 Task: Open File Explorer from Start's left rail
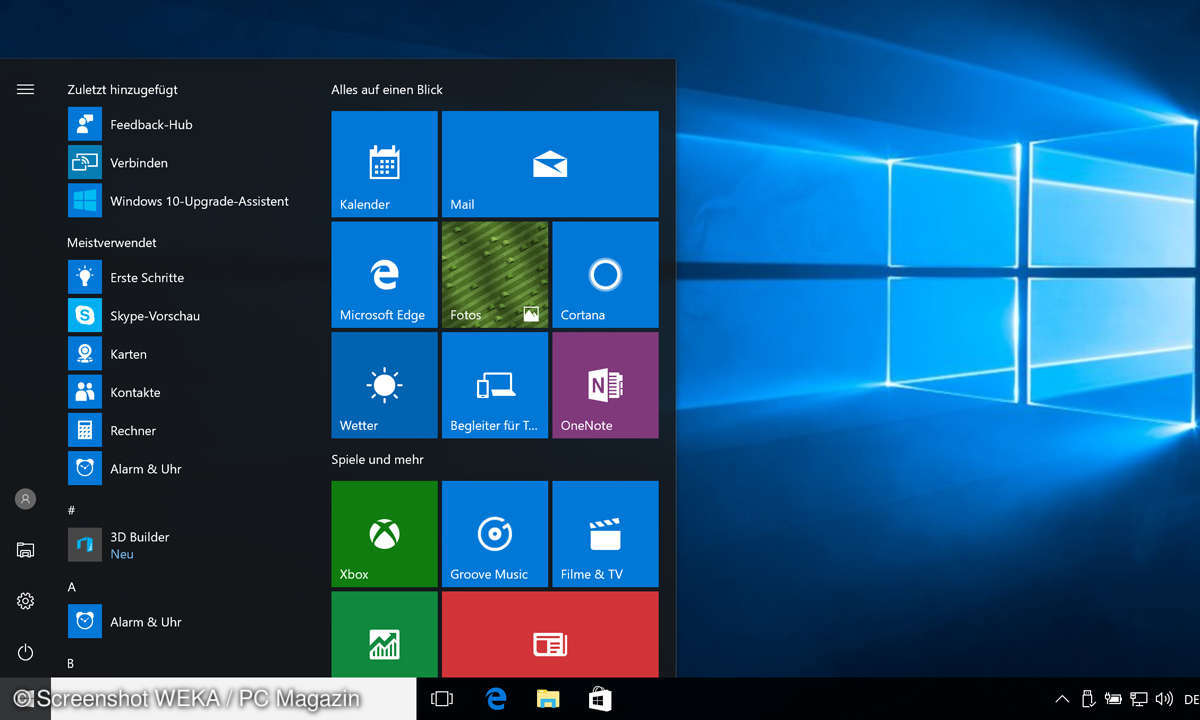coord(26,549)
